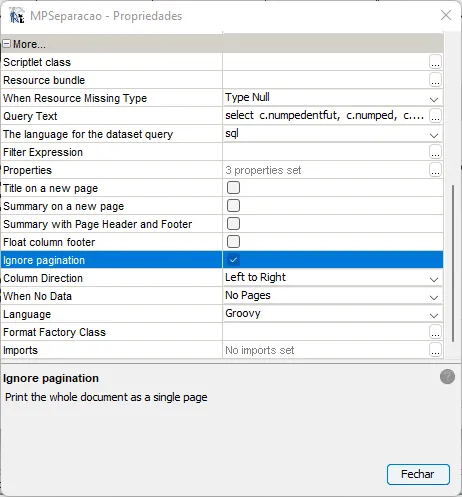462x497 pixels.
Task: Enable the Title on a new page checkbox
Action: [x=233, y=188]
